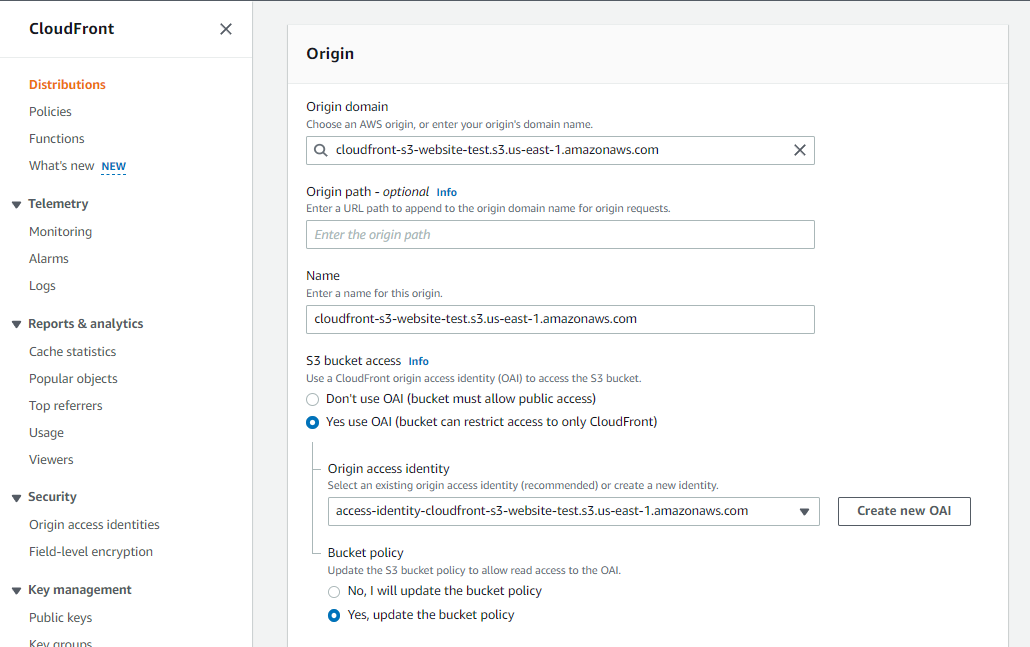Screen dimensions: 1030x647
Task: View Top referrers report
Action: pyautogui.click(x=66, y=405)
